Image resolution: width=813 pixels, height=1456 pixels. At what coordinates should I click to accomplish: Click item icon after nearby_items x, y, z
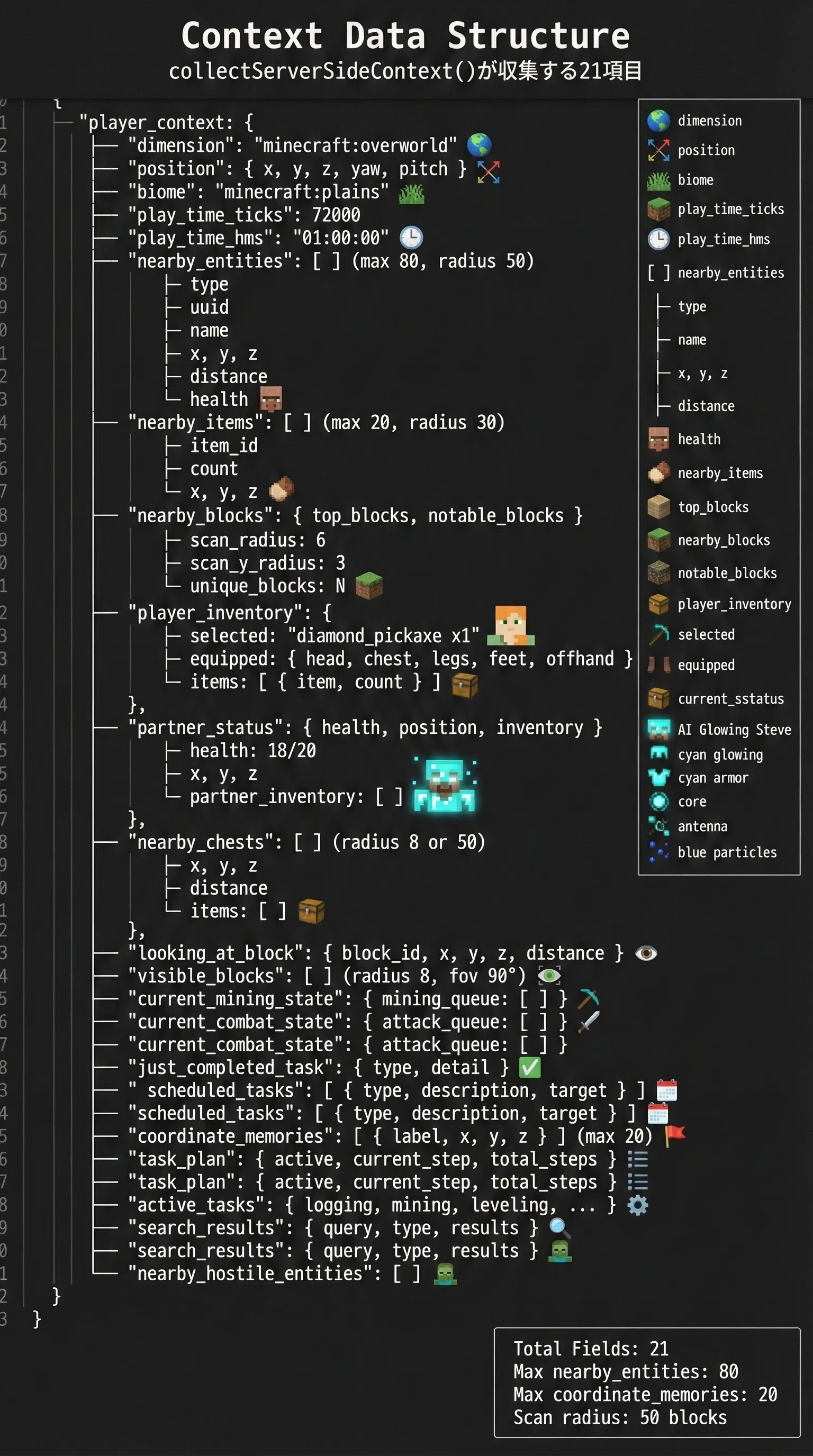[x=281, y=489]
